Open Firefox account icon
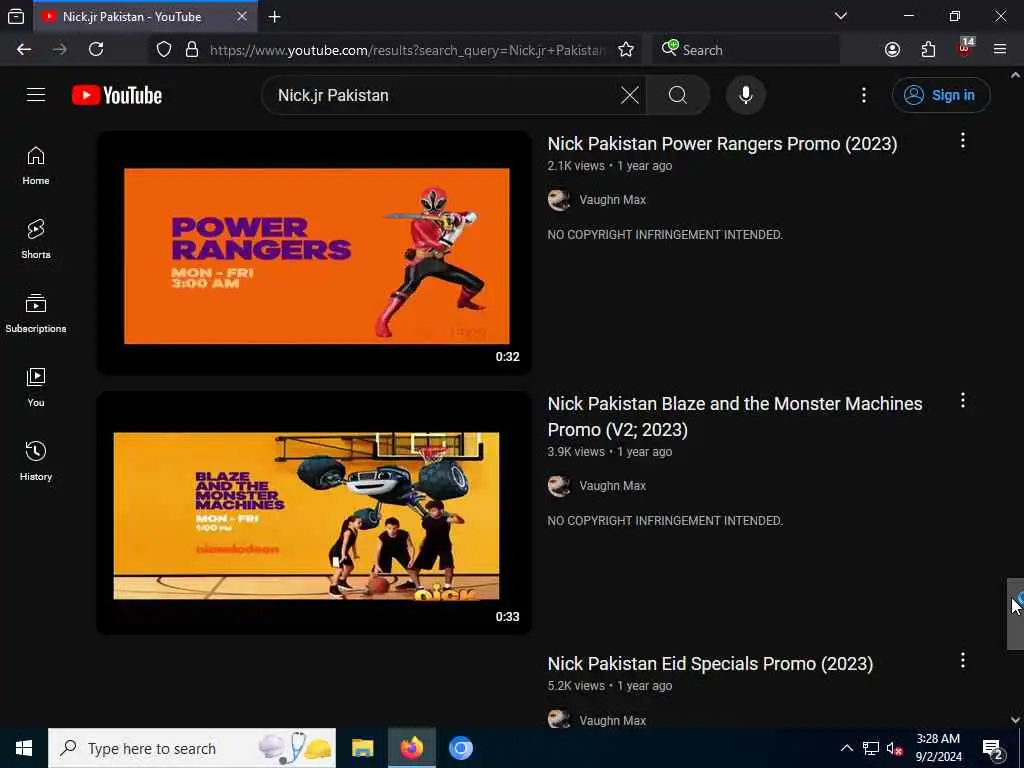The image size is (1024, 768). [892, 50]
